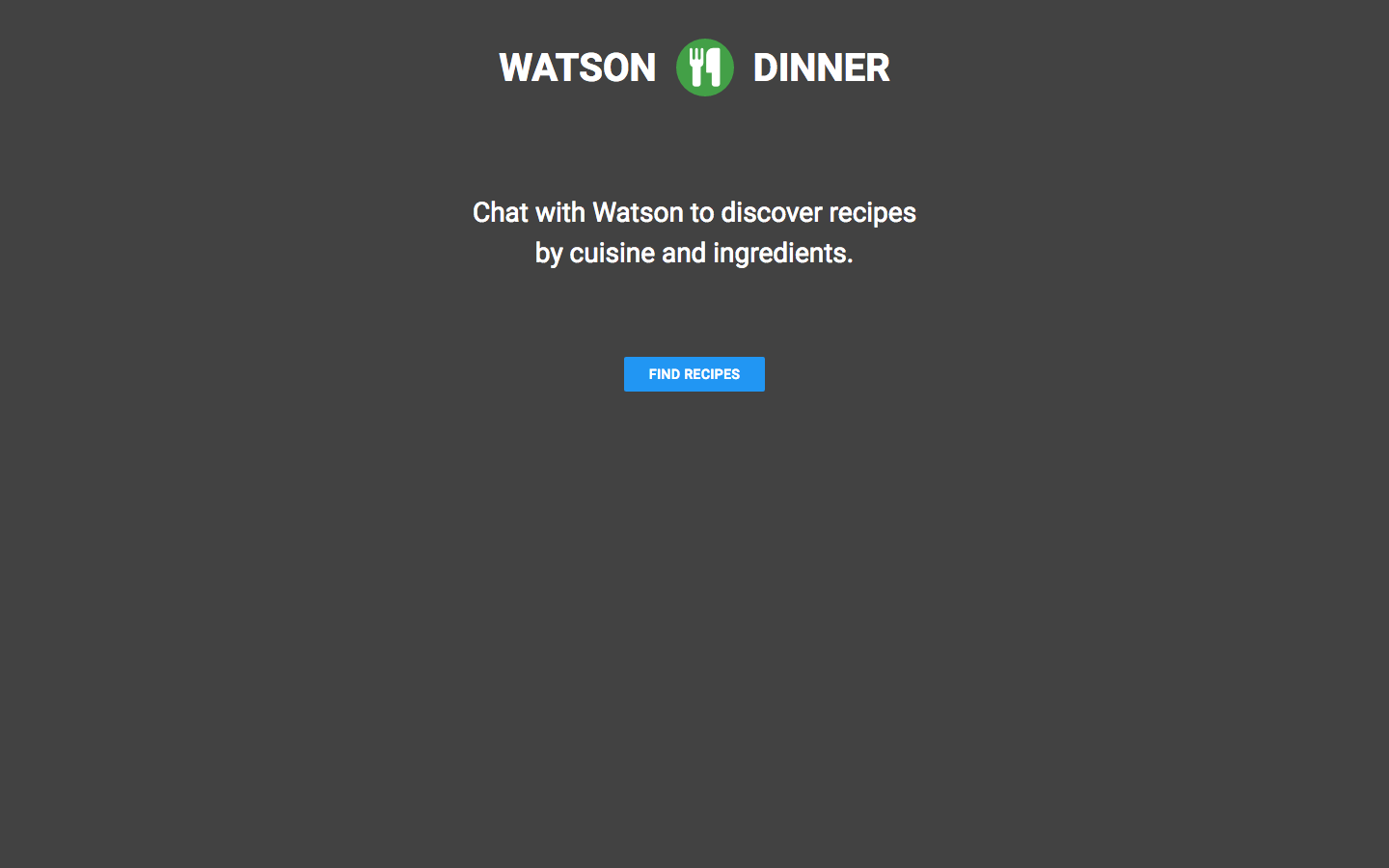The height and width of the screenshot is (868, 1389).
Task: Click the final R in the DINNER heading
Action: click(877, 68)
